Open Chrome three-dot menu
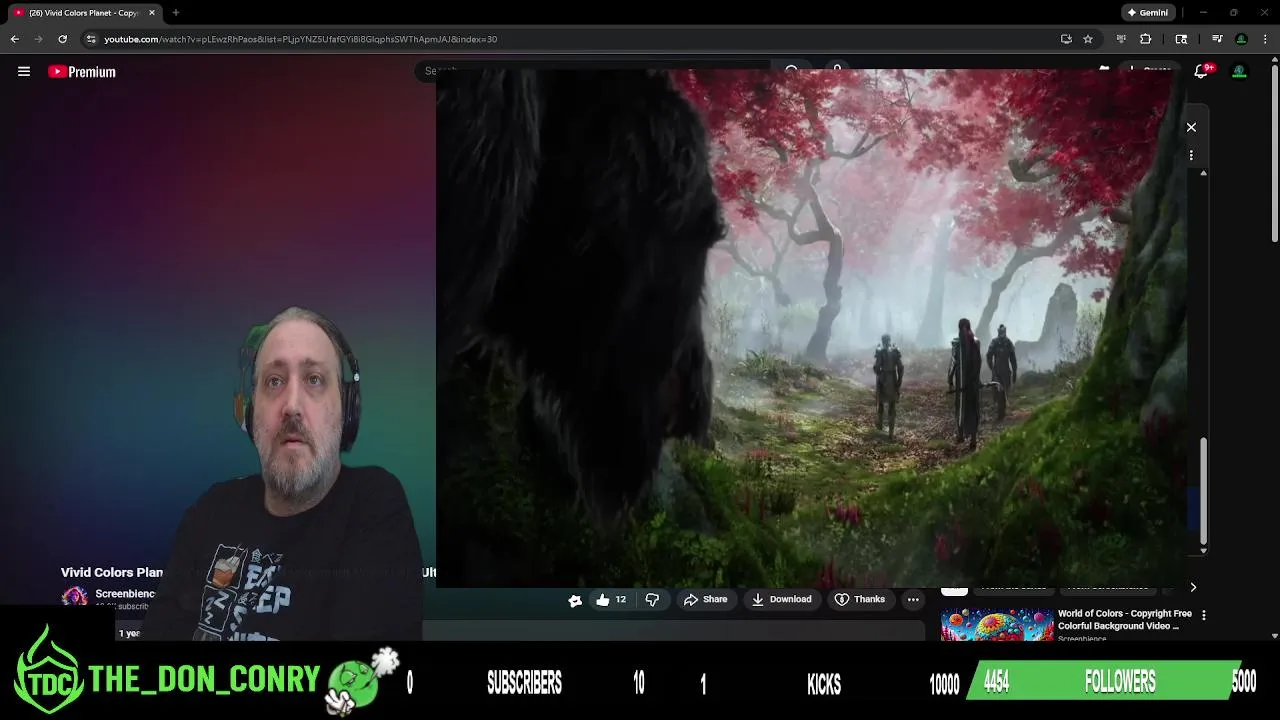 click(x=1265, y=39)
